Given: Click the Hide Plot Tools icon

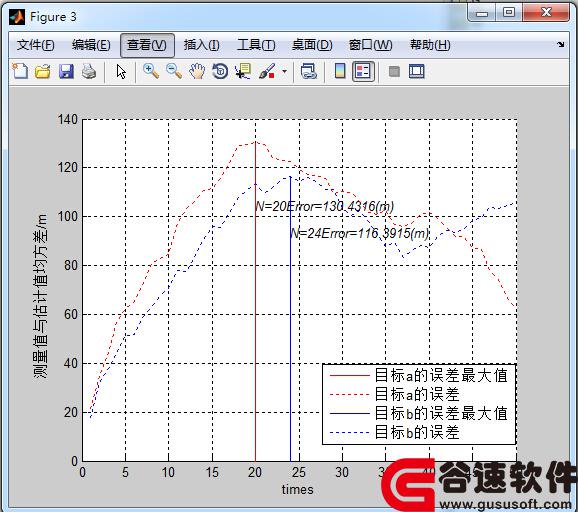Looking at the screenshot, I should coord(394,72).
